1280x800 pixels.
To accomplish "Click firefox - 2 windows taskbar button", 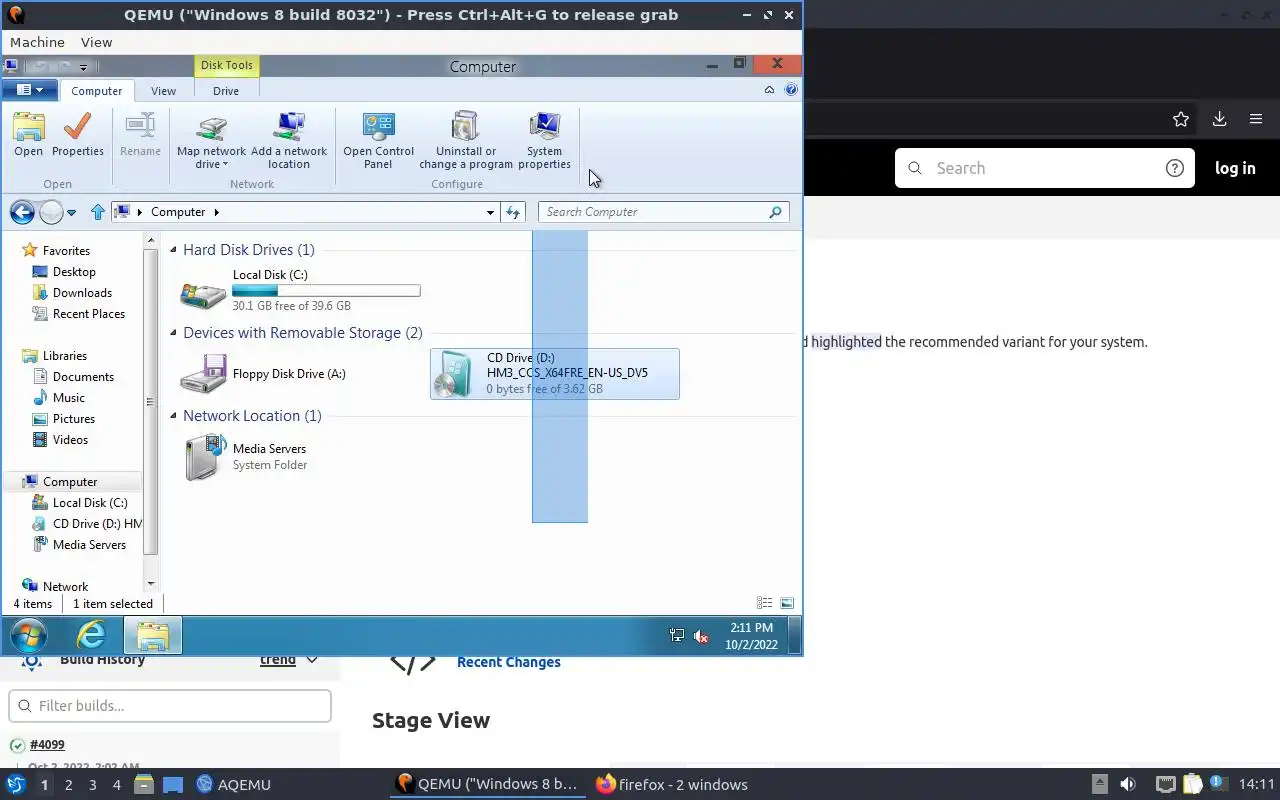I will coord(672,784).
